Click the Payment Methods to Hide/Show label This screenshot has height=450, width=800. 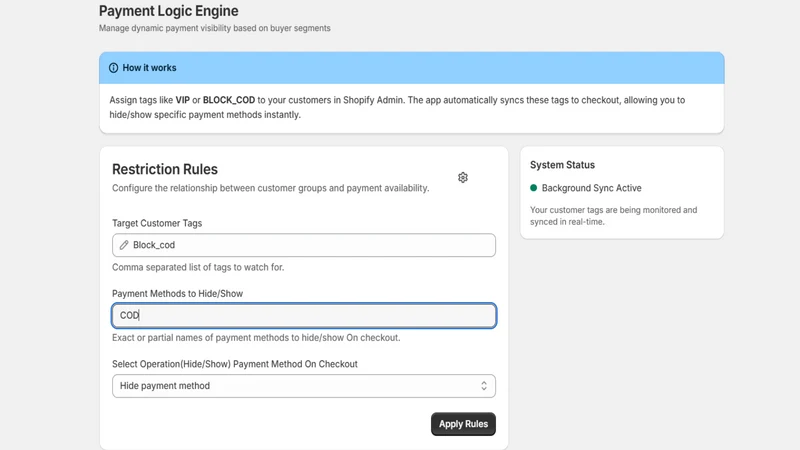click(178, 293)
